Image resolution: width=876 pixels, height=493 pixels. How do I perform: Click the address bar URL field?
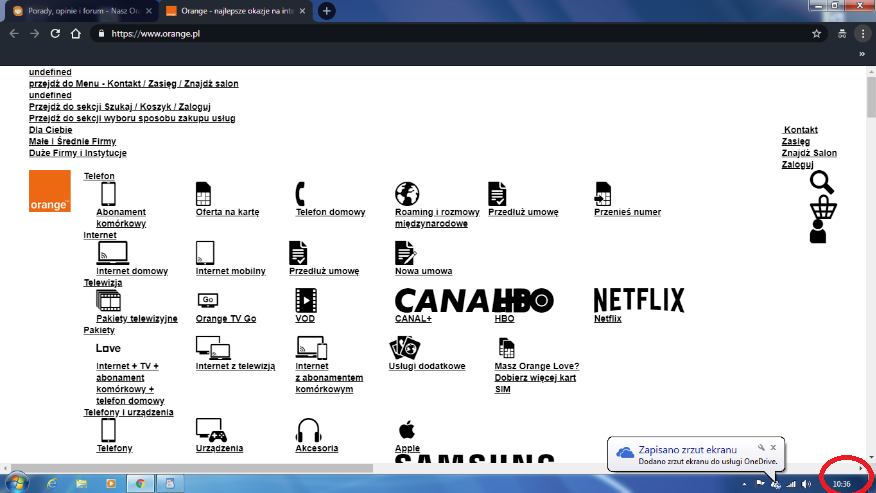click(400, 33)
